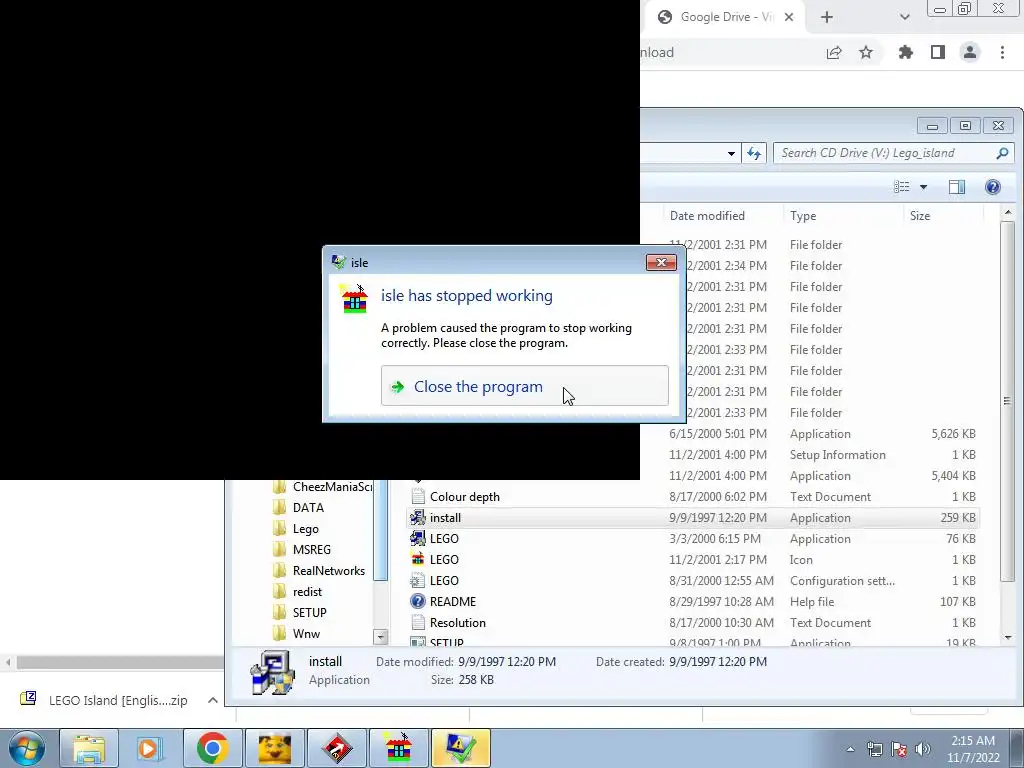The height and width of the screenshot is (768, 1024).
Task: Click the file list scroll down arrow
Action: (1008, 637)
